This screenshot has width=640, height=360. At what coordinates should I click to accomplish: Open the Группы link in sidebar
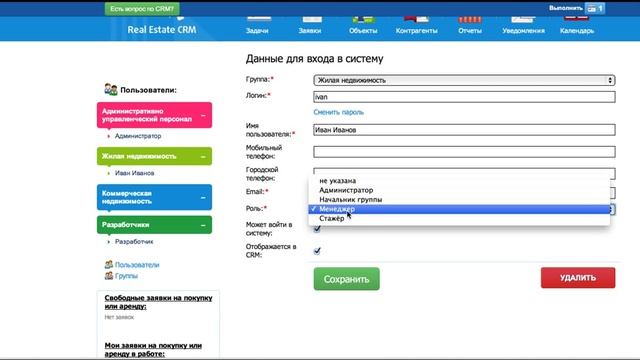126,276
